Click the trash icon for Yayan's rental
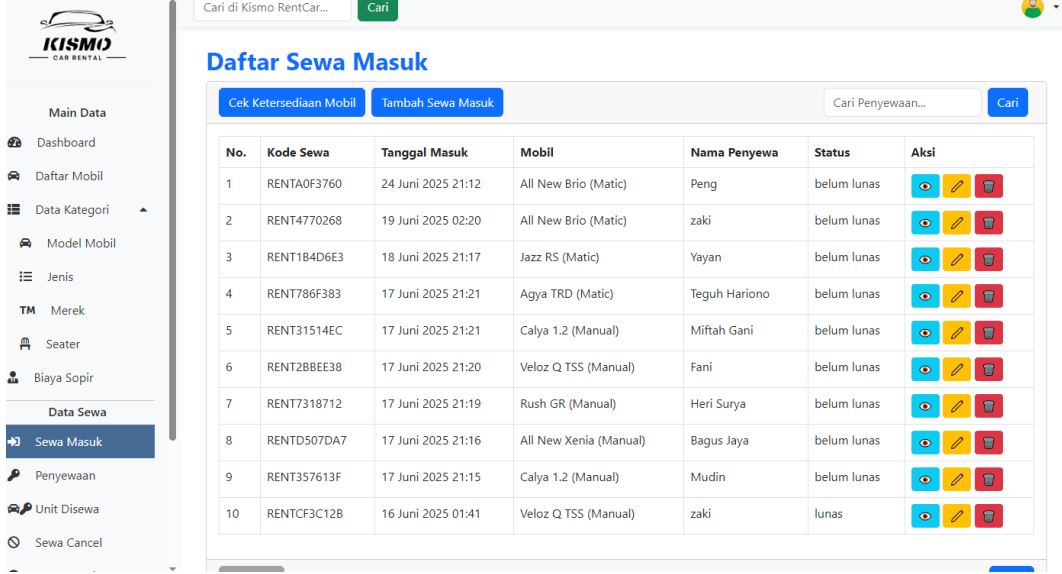The width and height of the screenshot is (1062, 574). pyautogui.click(x=988, y=259)
